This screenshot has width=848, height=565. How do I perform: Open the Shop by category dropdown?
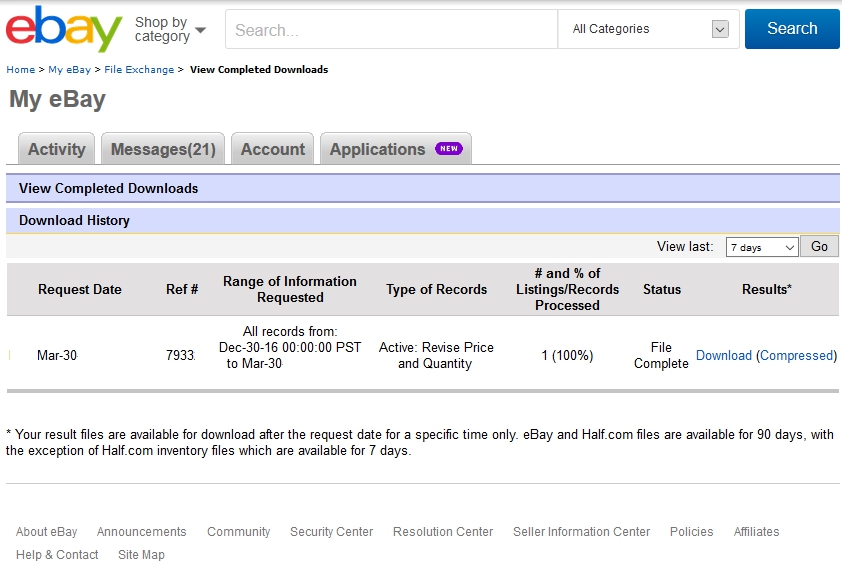pyautogui.click(x=170, y=29)
